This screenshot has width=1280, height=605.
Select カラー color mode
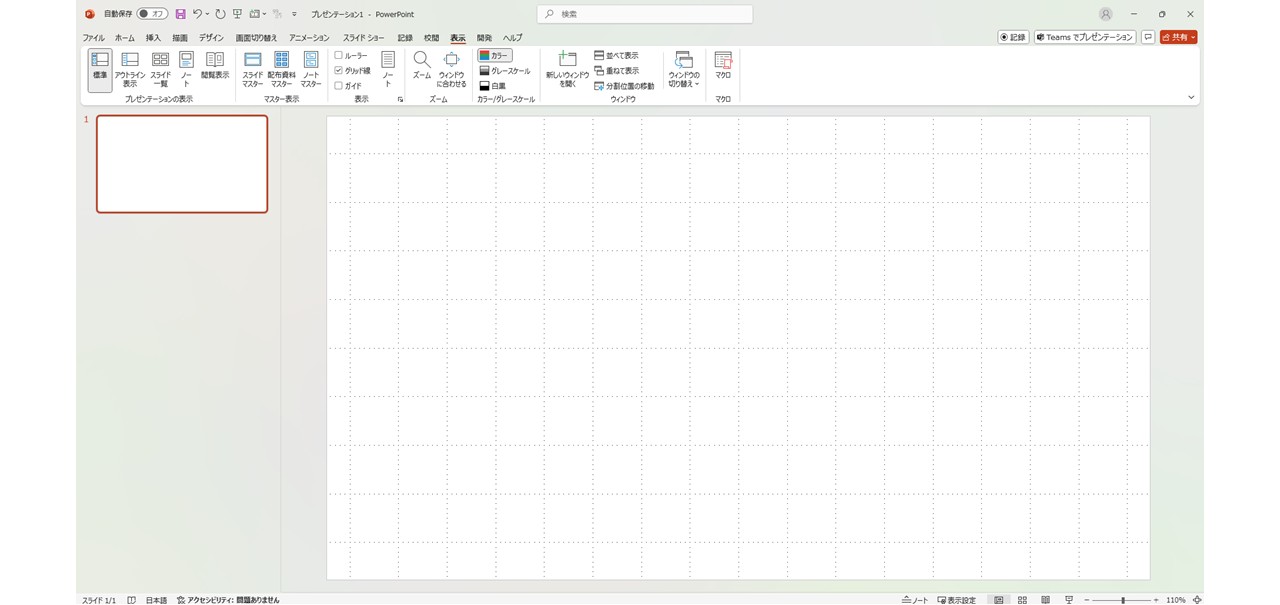[x=495, y=56]
